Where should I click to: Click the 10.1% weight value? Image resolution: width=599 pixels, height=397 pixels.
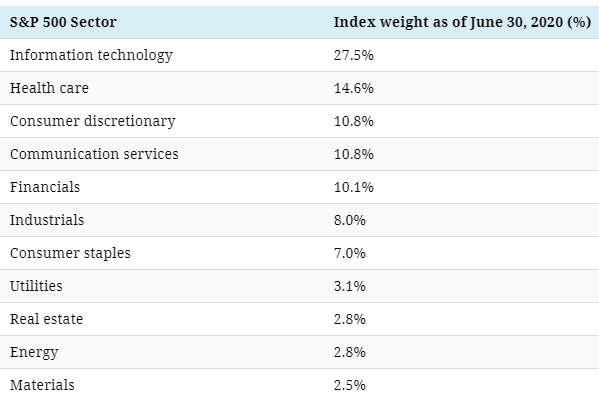tap(354, 187)
